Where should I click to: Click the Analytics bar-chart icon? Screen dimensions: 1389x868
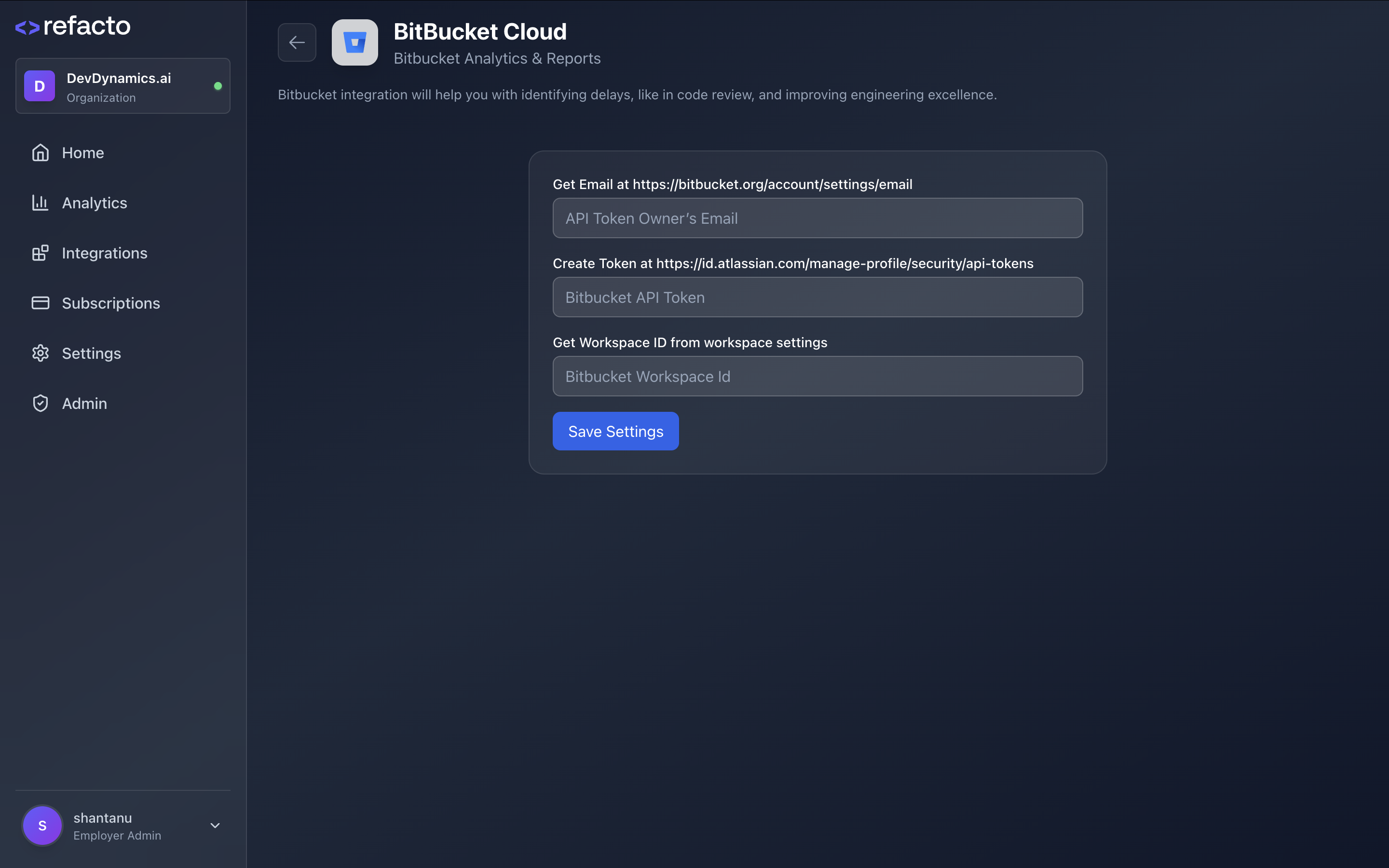tap(40, 203)
